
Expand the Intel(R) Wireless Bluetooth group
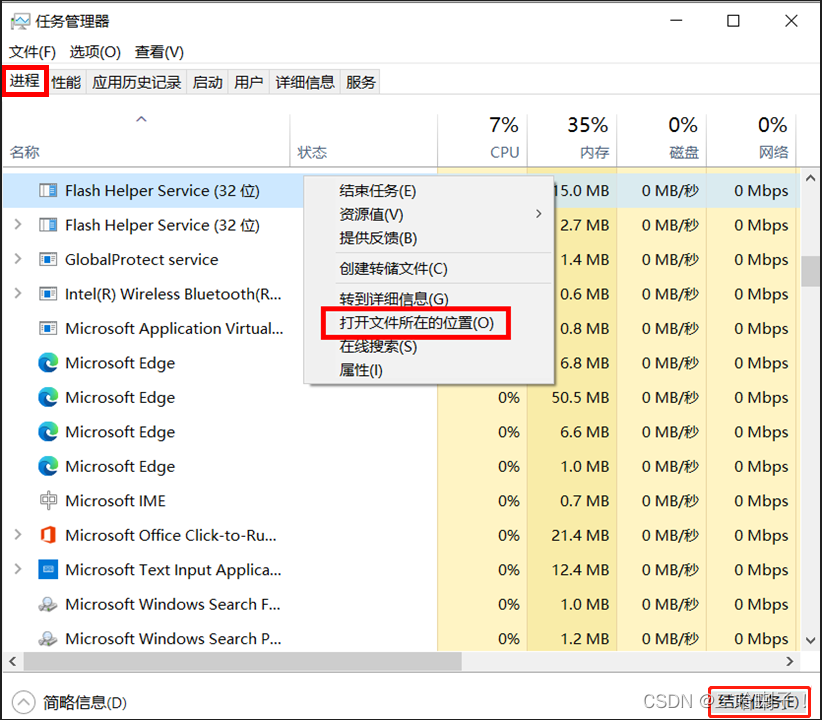(18, 294)
